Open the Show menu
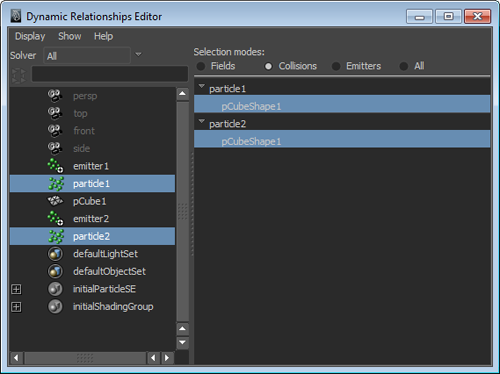Viewport: 500px width, 374px height. (x=70, y=36)
